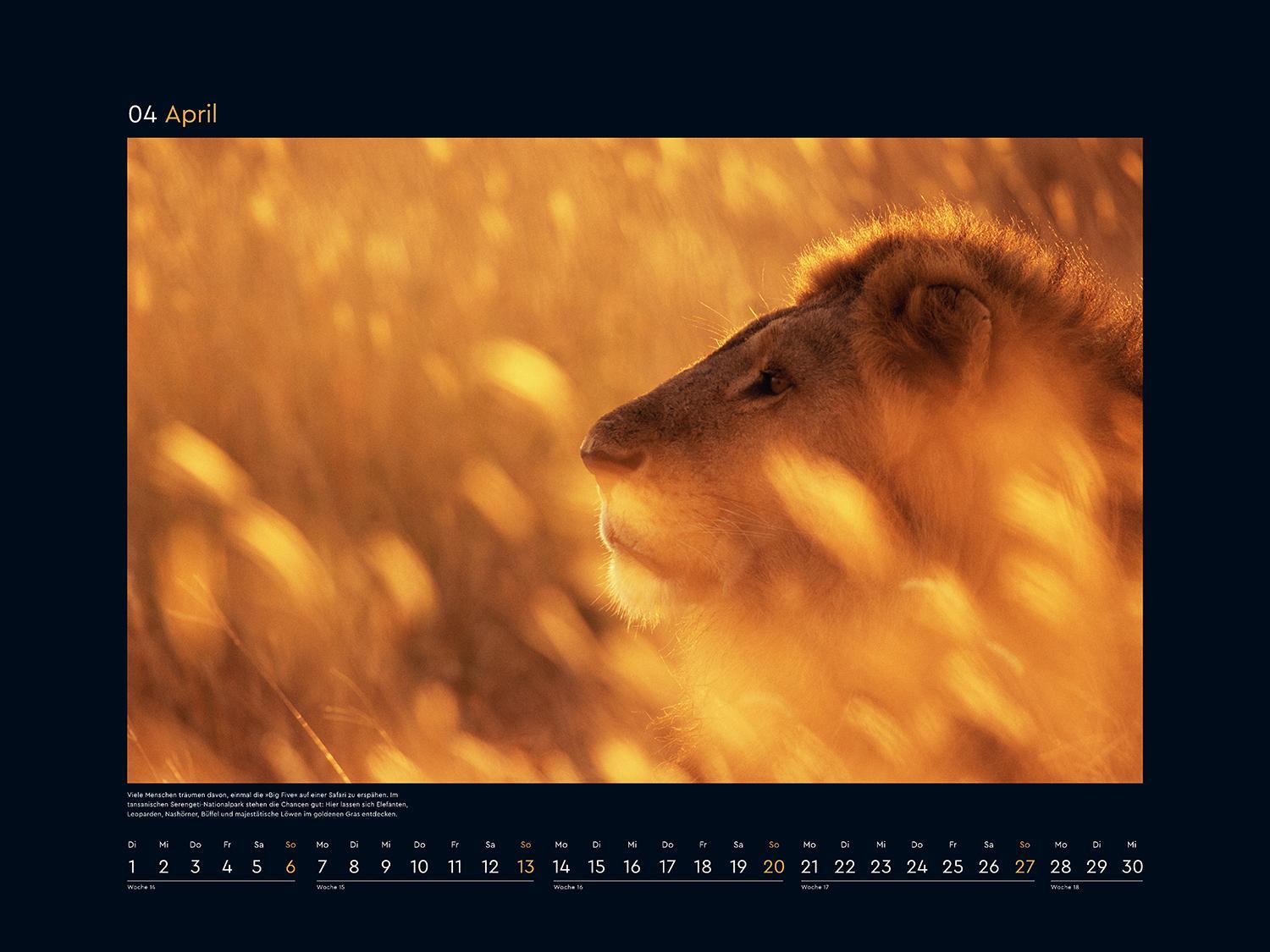The image size is (1270, 952).
Task: Select date 17 in the calendar row
Action: 667,867
